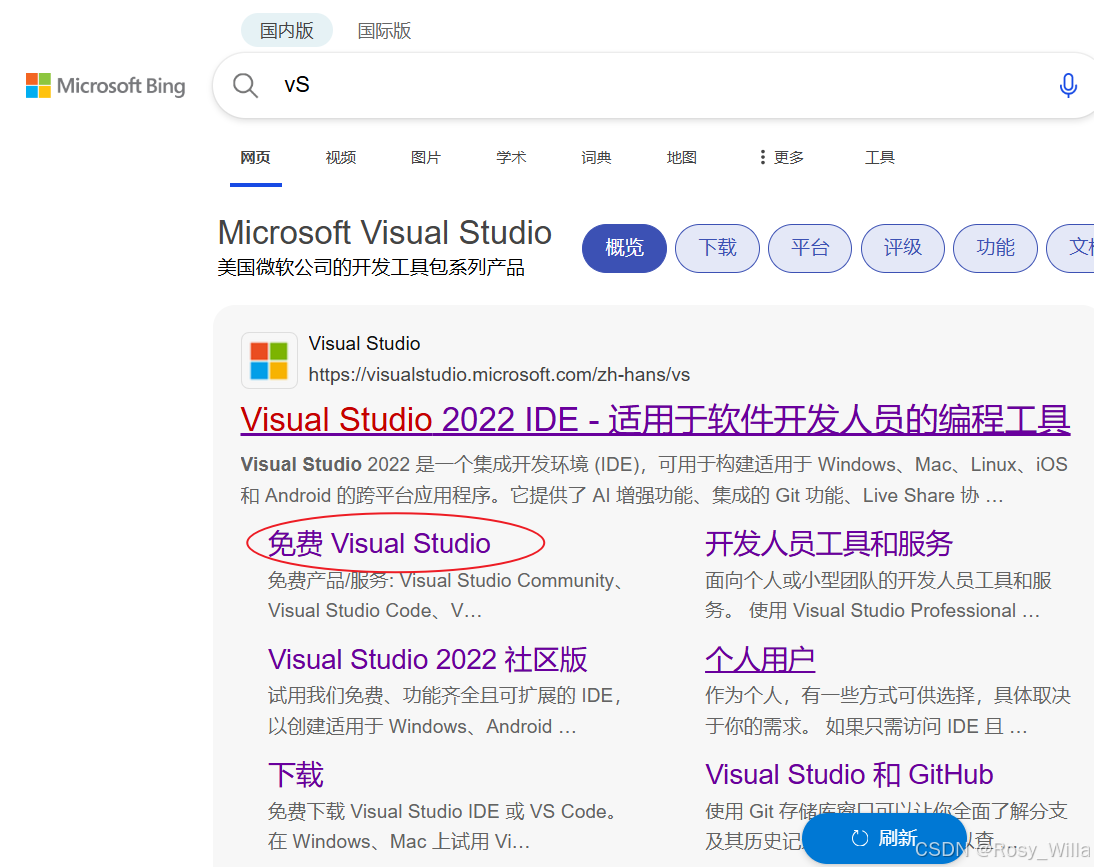Open the 下载 sitelink
Image resolution: width=1094 pixels, height=867 pixels.
tap(296, 775)
